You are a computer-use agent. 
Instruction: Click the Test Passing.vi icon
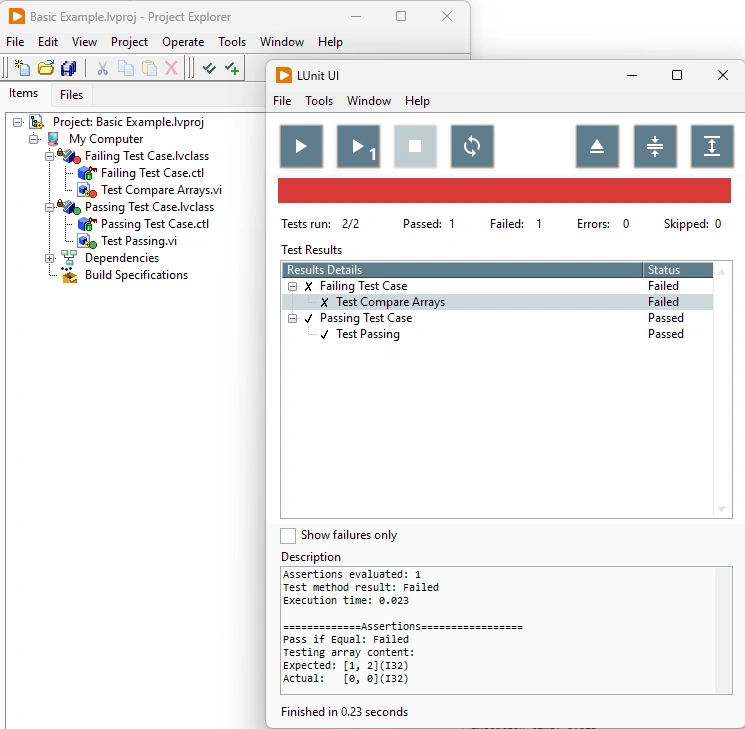pyautogui.click(x=87, y=241)
